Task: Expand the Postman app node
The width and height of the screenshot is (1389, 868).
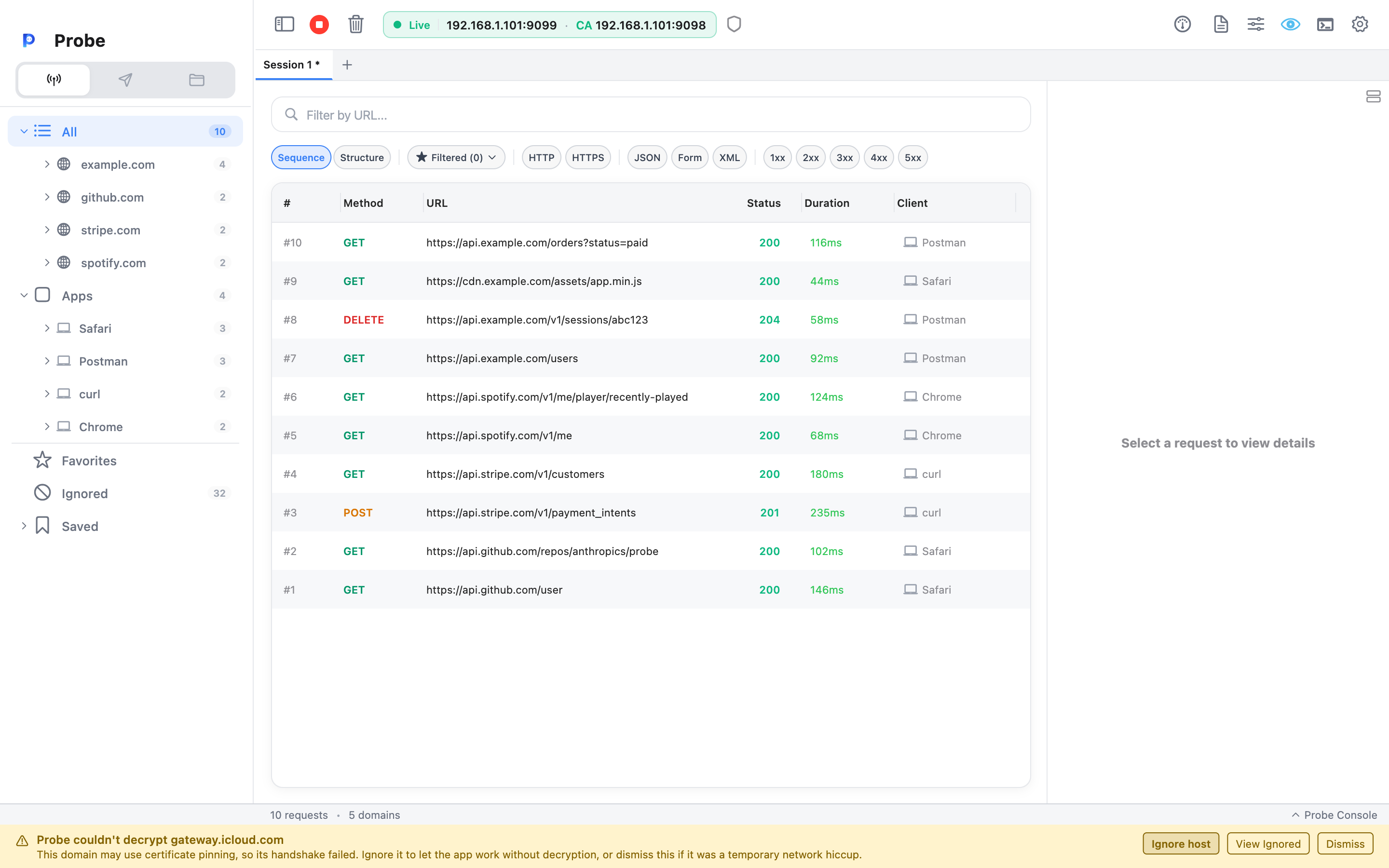Action: point(47,361)
